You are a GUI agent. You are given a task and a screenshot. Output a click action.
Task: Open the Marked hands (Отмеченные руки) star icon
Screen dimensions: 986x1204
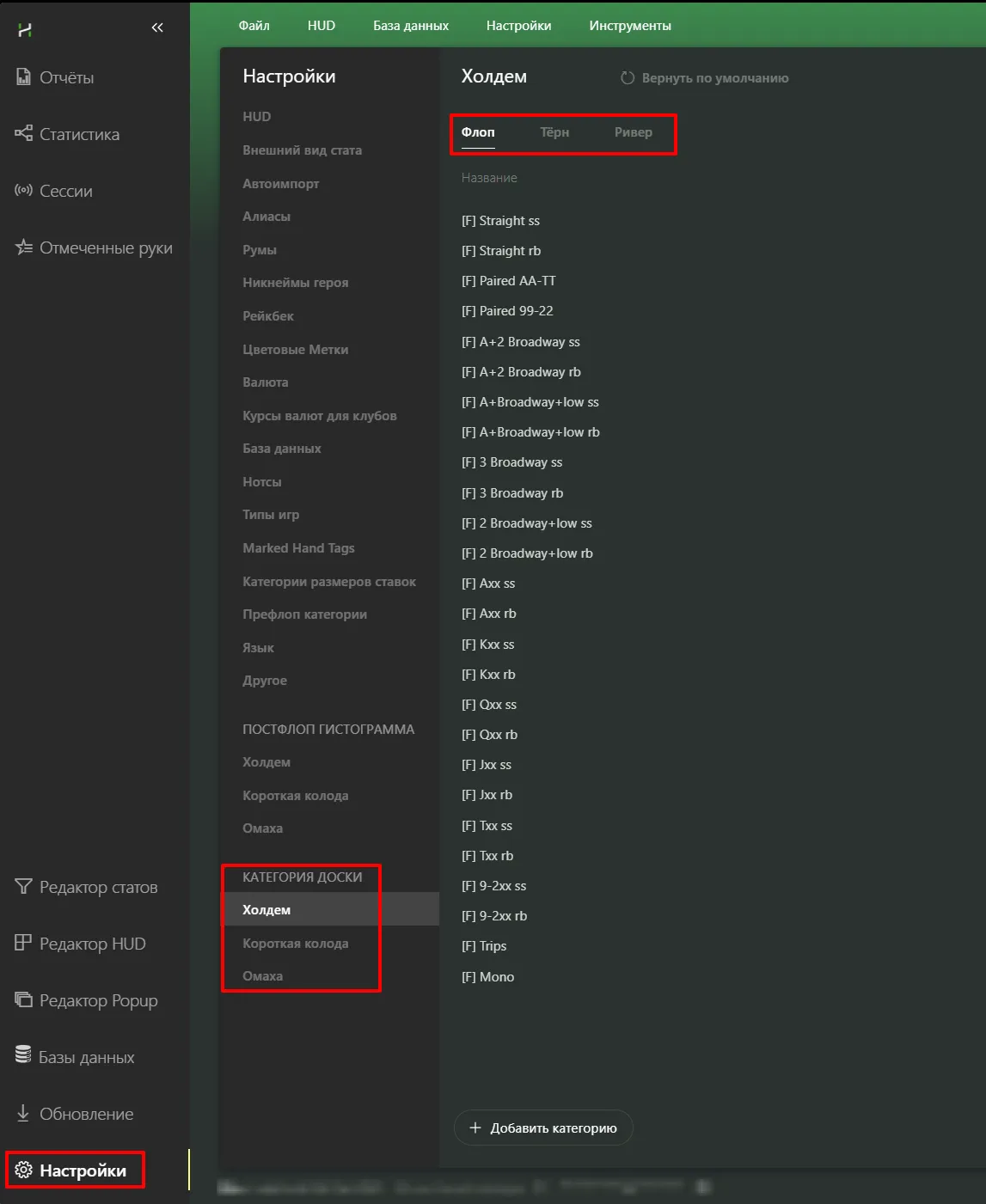[x=23, y=248]
